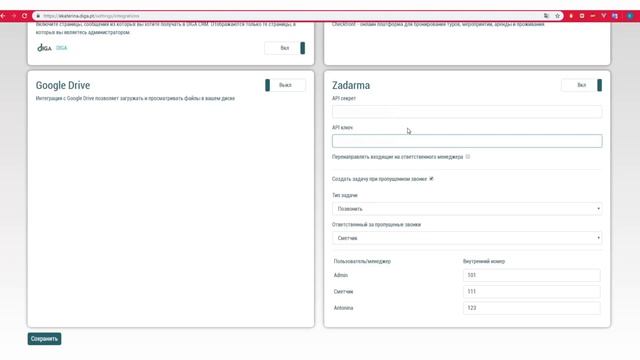Open the V-shaped browser extension icon
This screenshot has width=640, height=360.
tap(604, 16)
